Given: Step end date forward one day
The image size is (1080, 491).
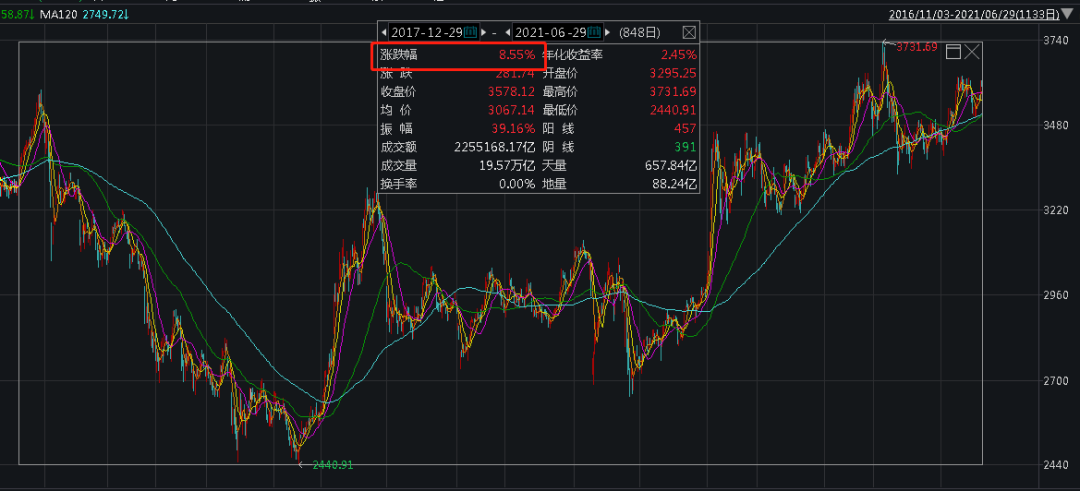Looking at the screenshot, I should tap(609, 32).
